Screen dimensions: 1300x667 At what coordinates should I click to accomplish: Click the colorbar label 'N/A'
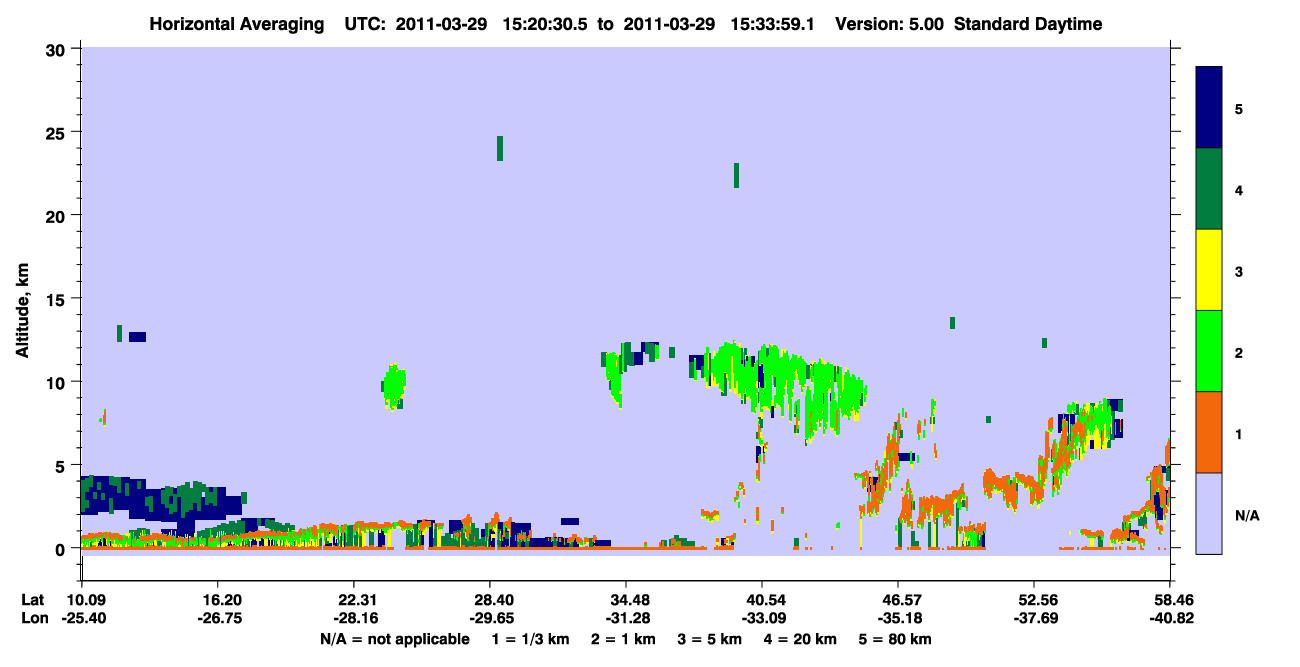1246,515
